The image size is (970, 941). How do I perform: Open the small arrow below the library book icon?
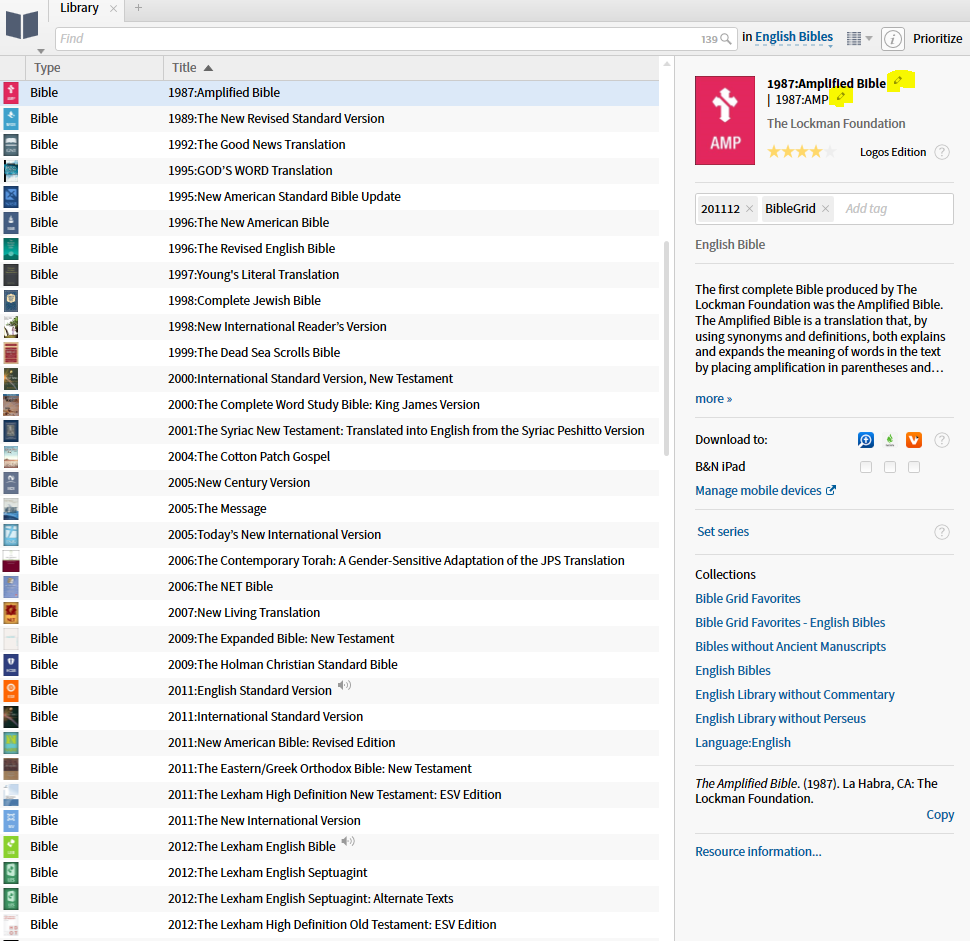click(x=41, y=51)
